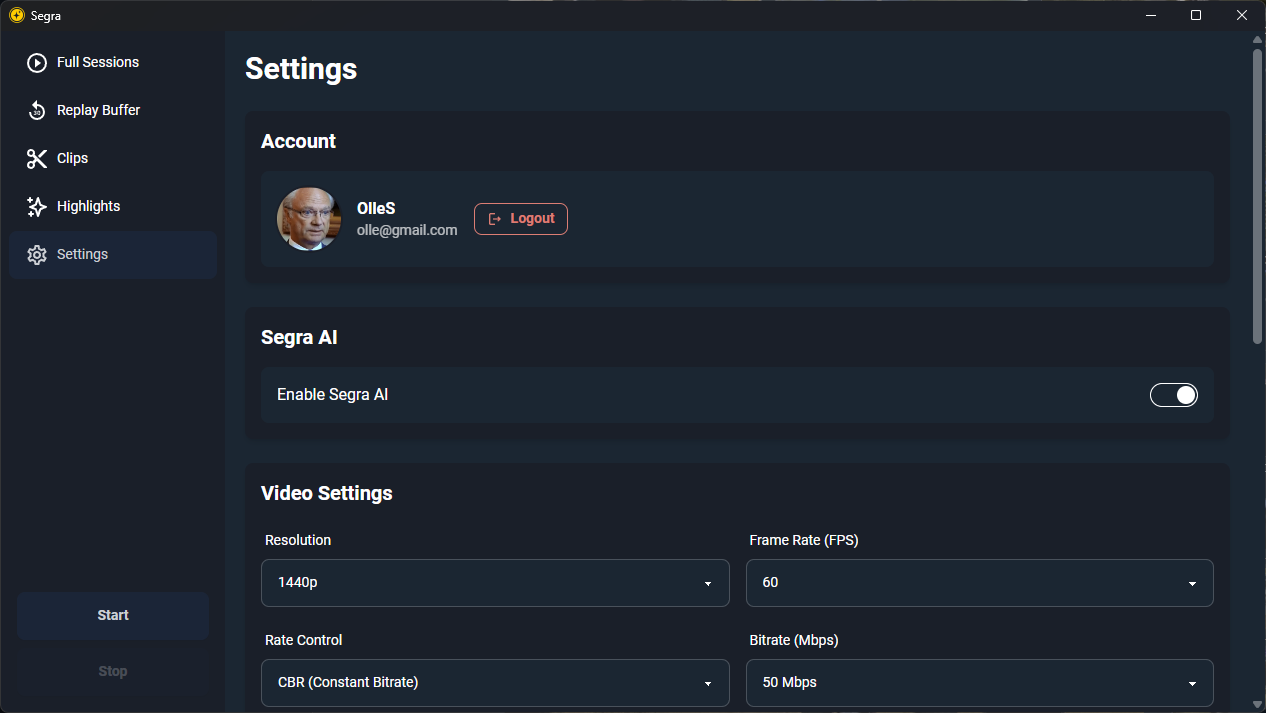Open the Full Sessions page
This screenshot has width=1266, height=713.
point(113,62)
